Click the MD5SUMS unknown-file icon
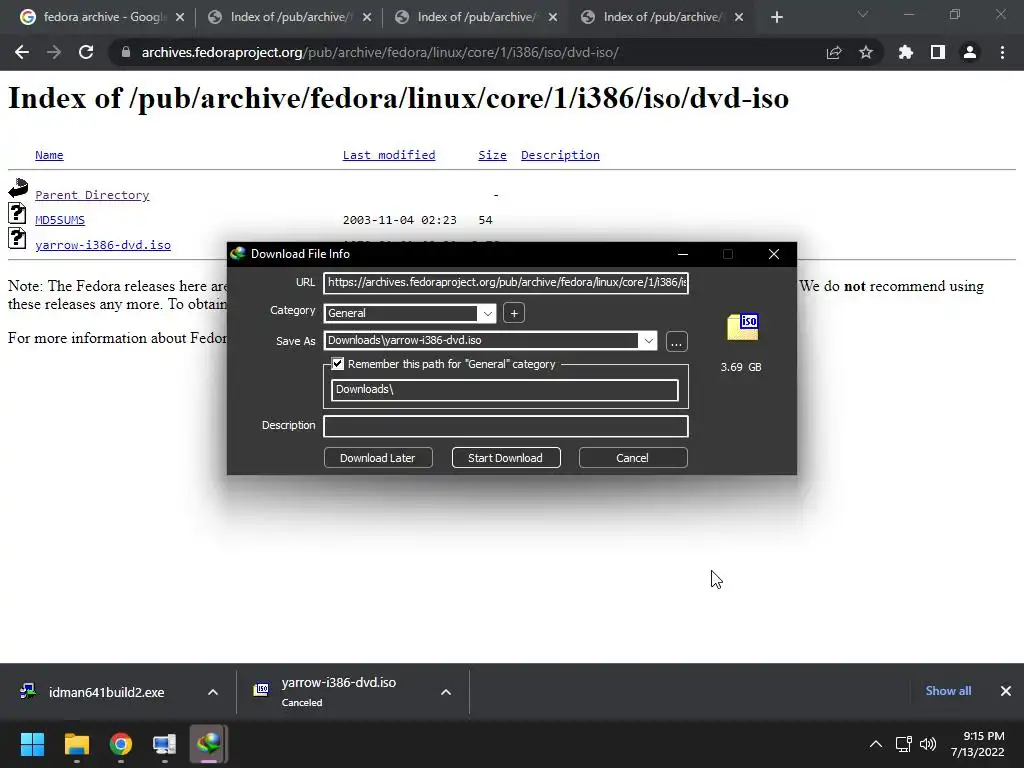Image resolution: width=1024 pixels, height=768 pixels. (x=18, y=213)
